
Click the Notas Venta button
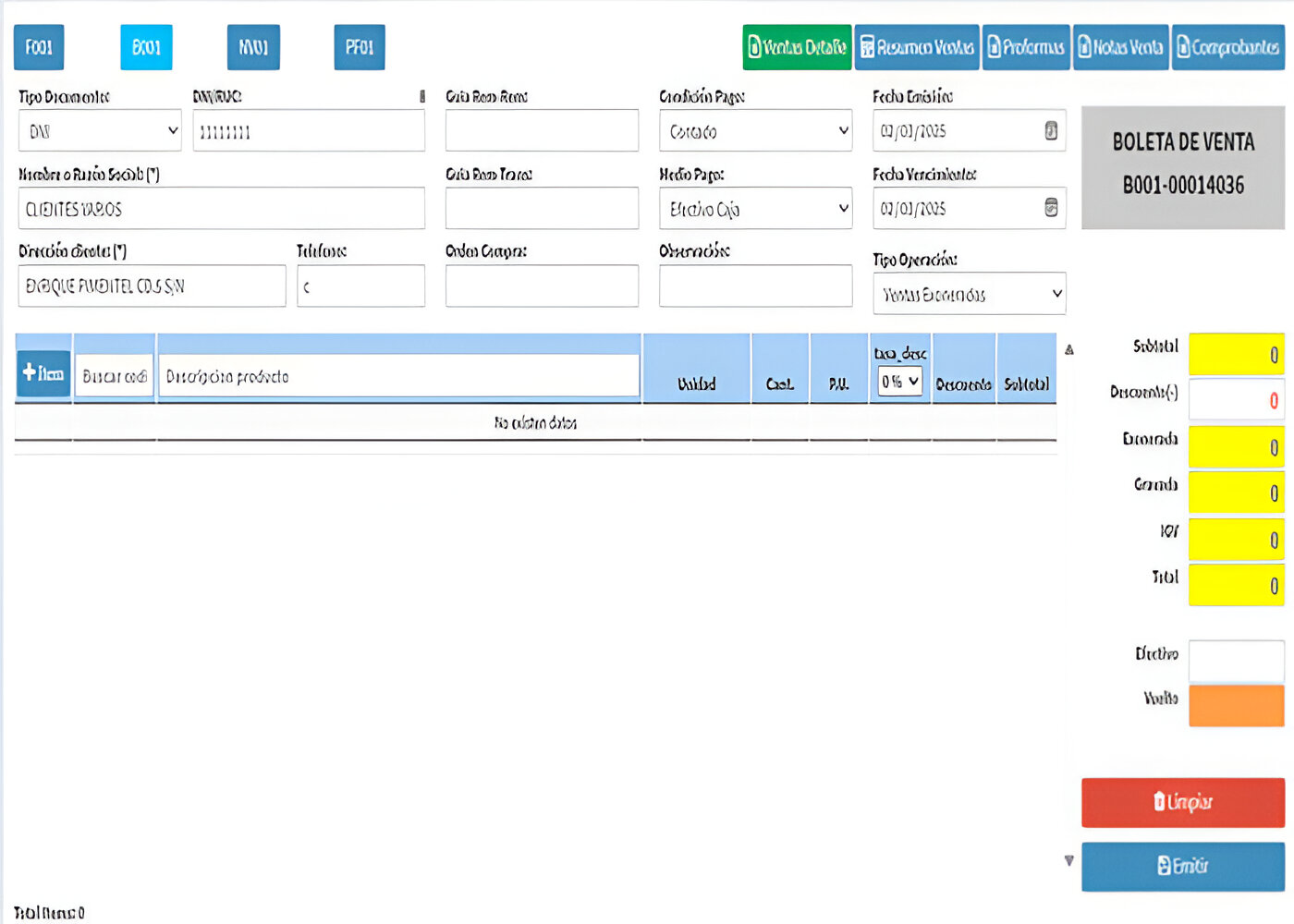coord(1122,47)
